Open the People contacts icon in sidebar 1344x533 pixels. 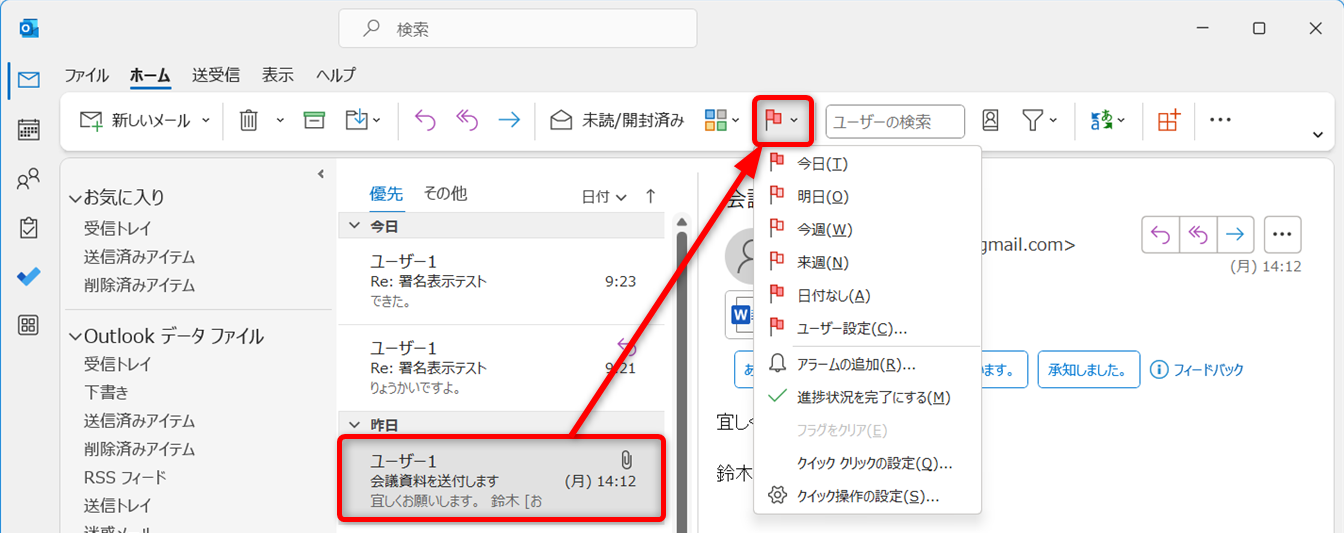point(29,179)
